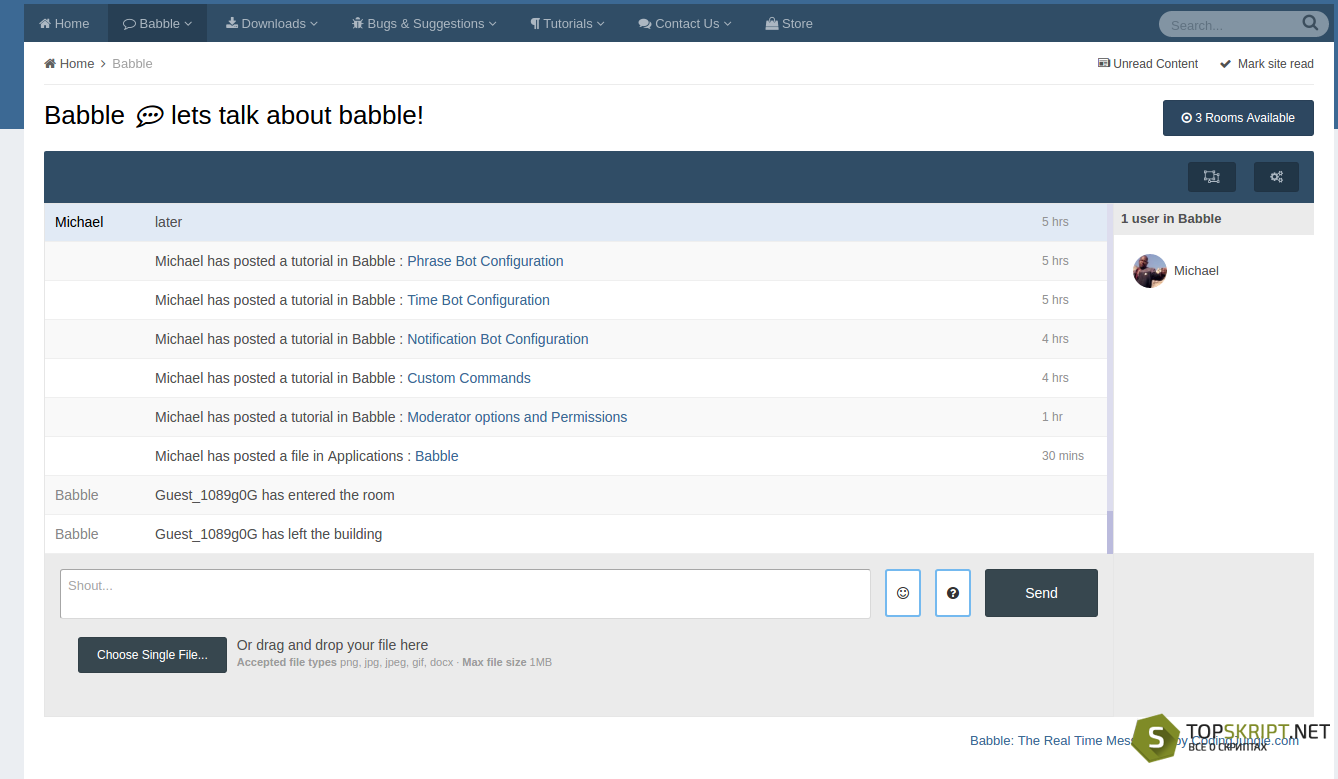The width and height of the screenshot is (1338, 779).
Task: Click the 1 hr timestamp
Action: (1052, 417)
